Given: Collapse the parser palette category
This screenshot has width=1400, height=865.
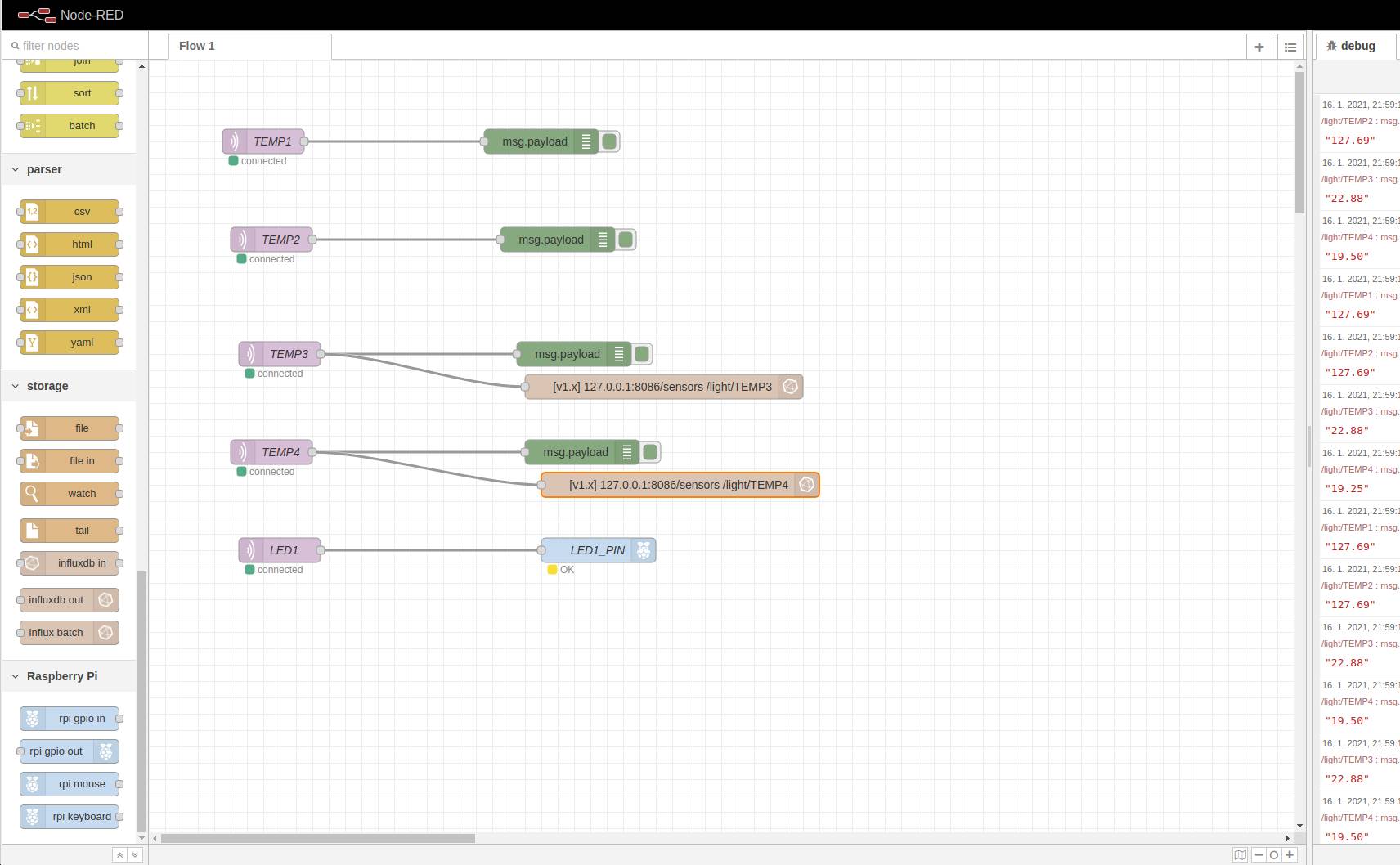Looking at the screenshot, I should pos(16,169).
